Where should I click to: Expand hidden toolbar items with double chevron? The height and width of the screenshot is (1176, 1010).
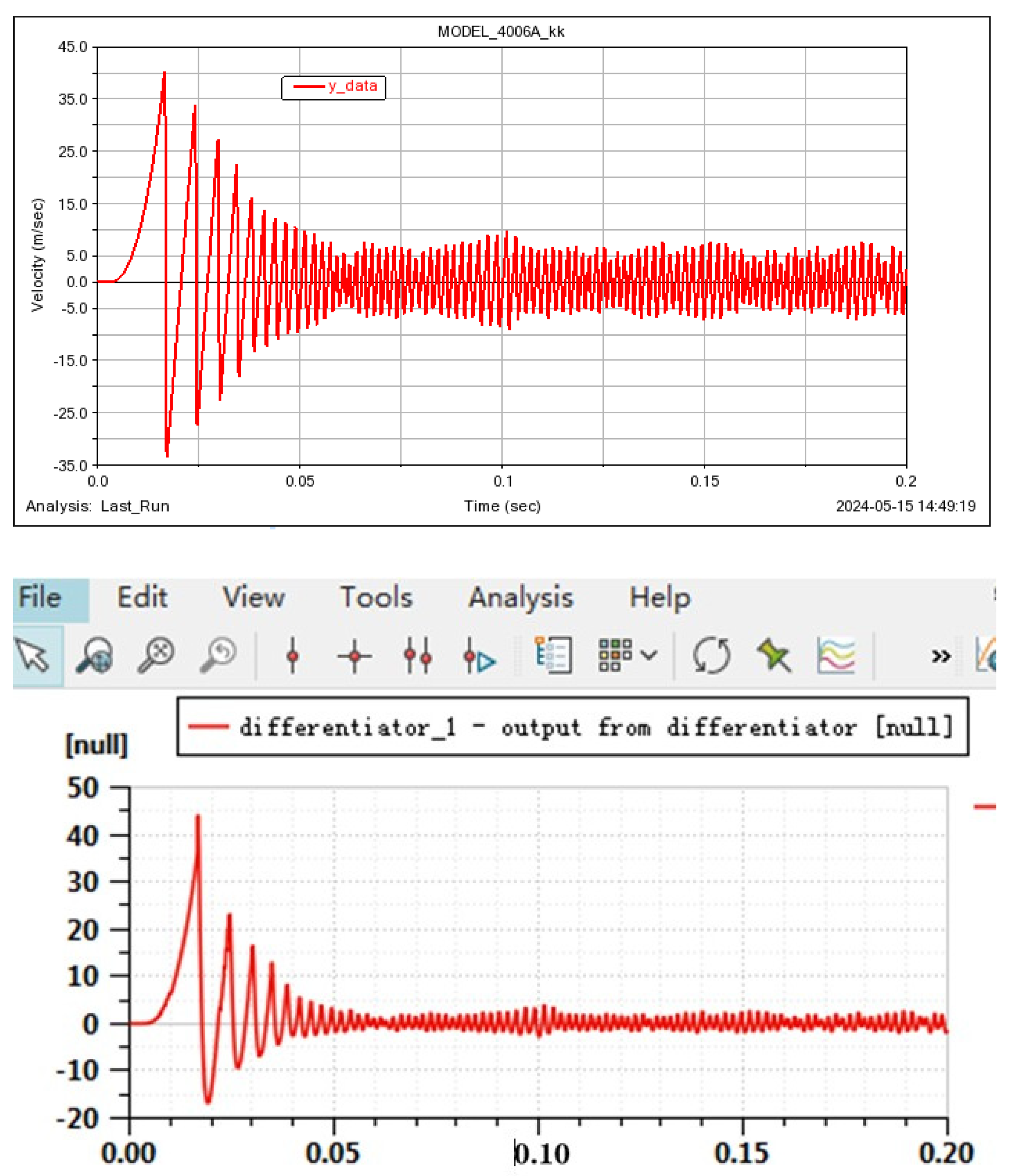[941, 657]
